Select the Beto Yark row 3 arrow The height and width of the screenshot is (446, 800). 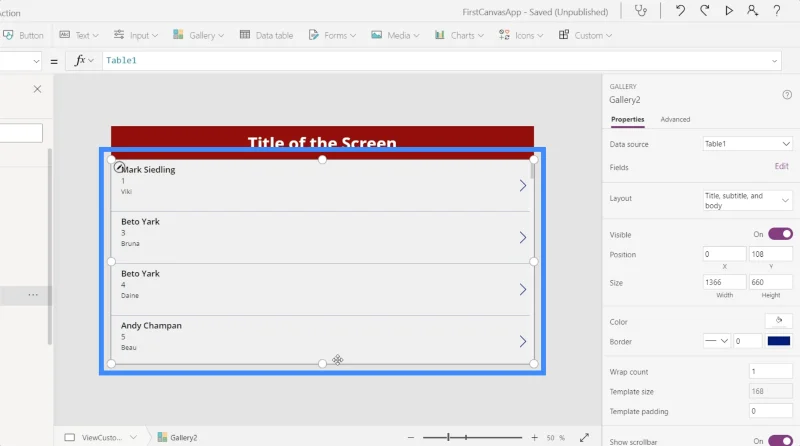click(x=522, y=237)
